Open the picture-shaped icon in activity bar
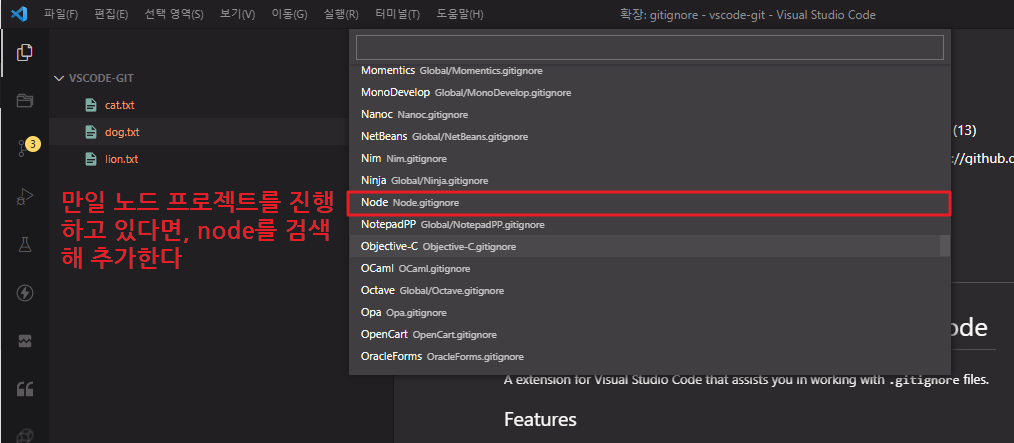Image resolution: width=1014 pixels, height=443 pixels. [25, 341]
